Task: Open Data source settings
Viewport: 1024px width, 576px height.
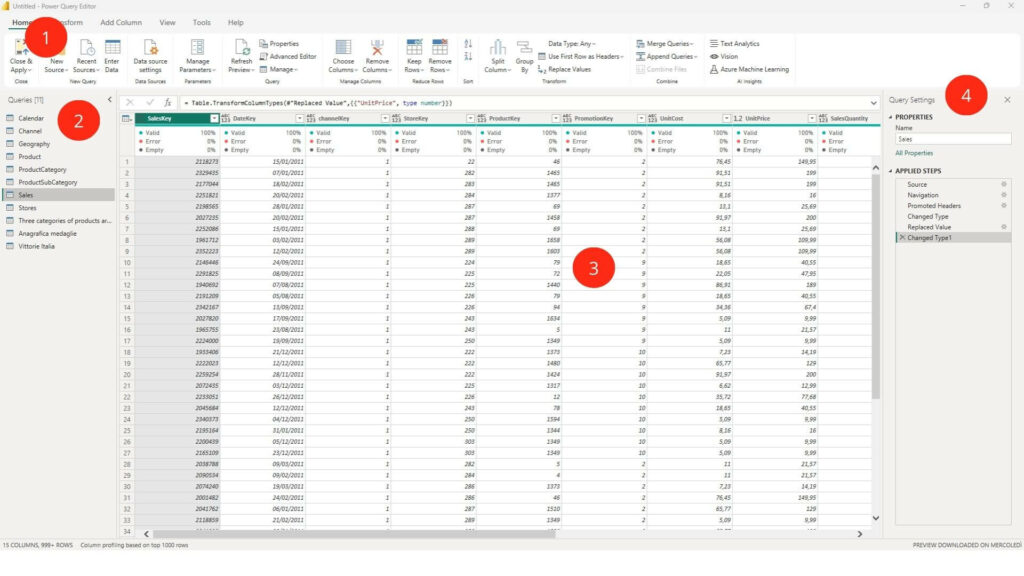Action: click(x=150, y=56)
